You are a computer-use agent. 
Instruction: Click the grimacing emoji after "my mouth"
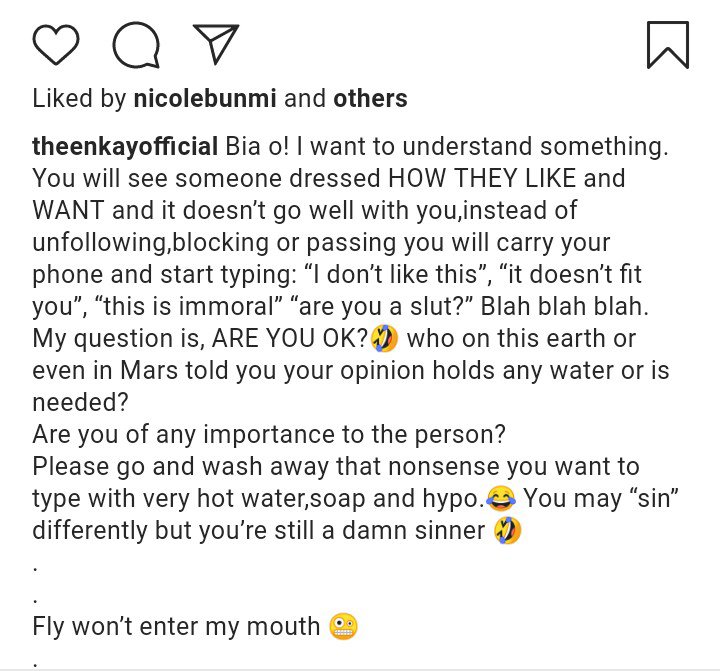point(343,627)
